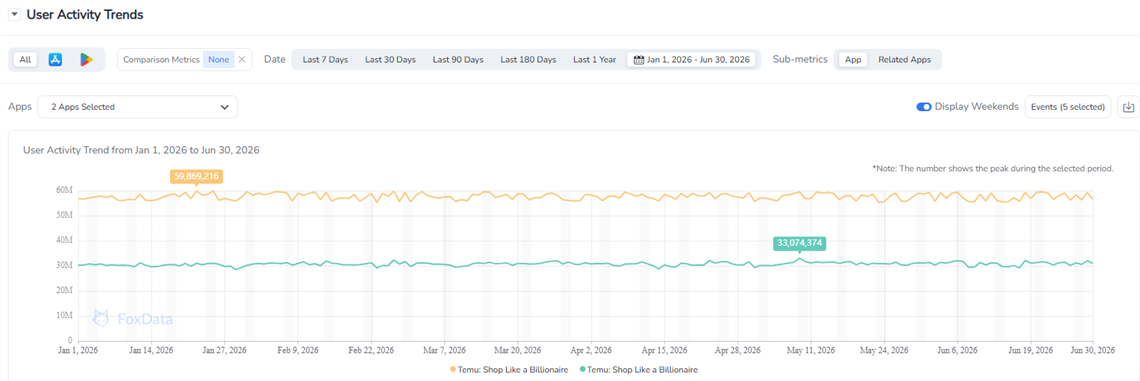The height and width of the screenshot is (381, 1140).
Task: Download the chart data
Action: click(1128, 107)
